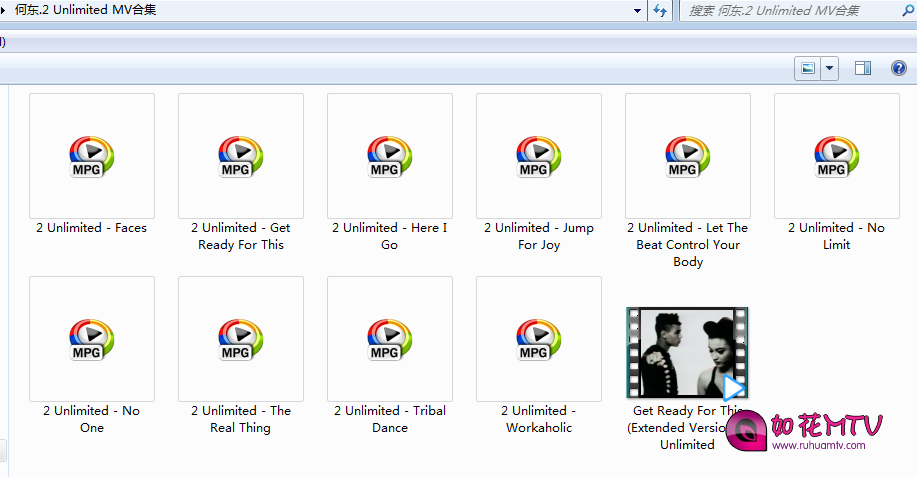Click 'Let The Beat Control Your Body' label
Image resolution: width=917 pixels, height=477 pixels.
(x=688, y=244)
